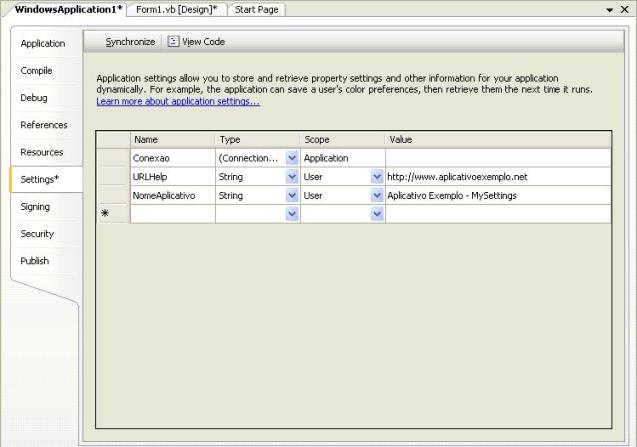Click the URLHelp value field

tap(497, 177)
